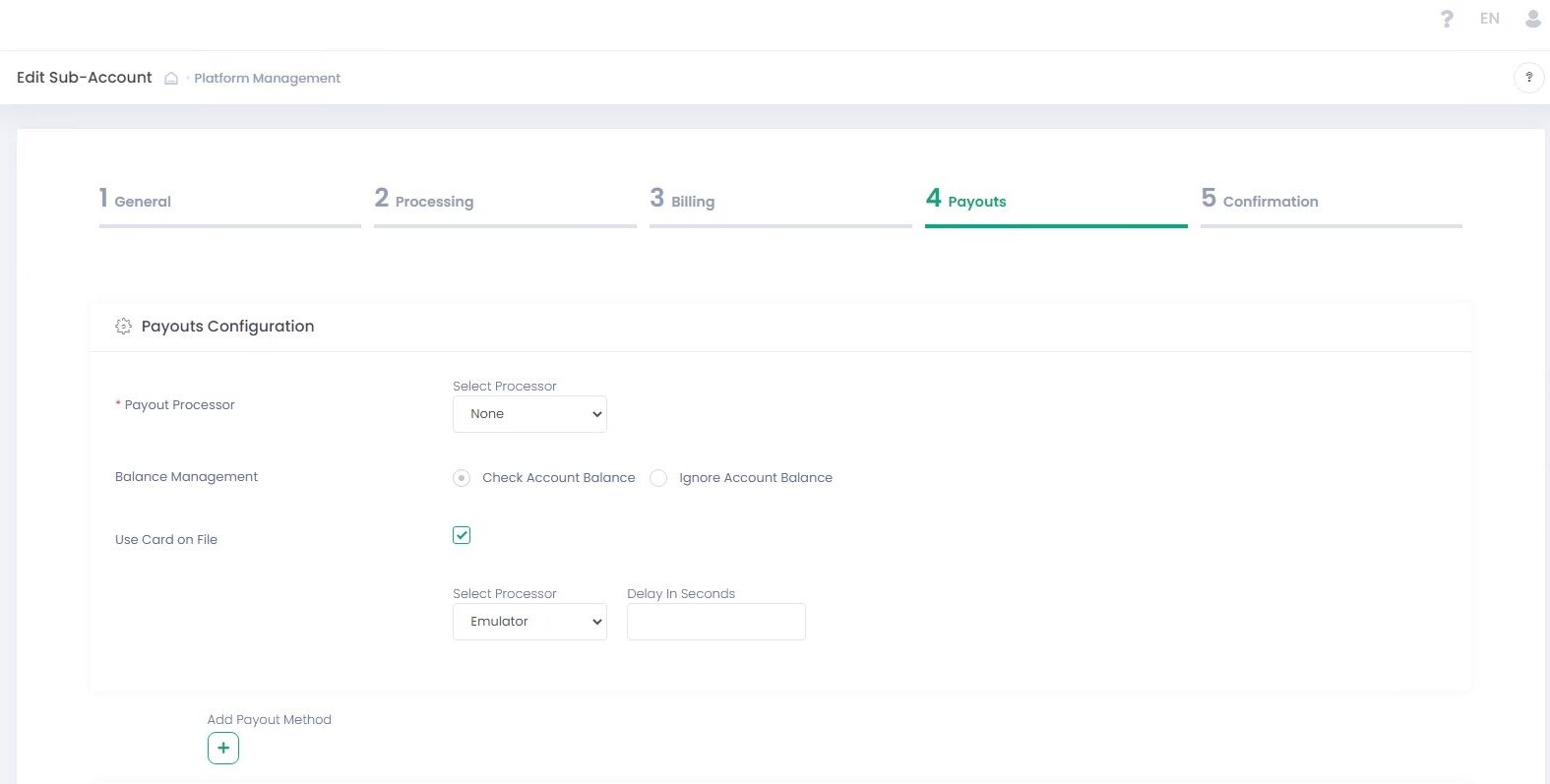This screenshot has height=784, width=1550.
Task: Click the plus icon to add payout method
Action: coord(223,749)
